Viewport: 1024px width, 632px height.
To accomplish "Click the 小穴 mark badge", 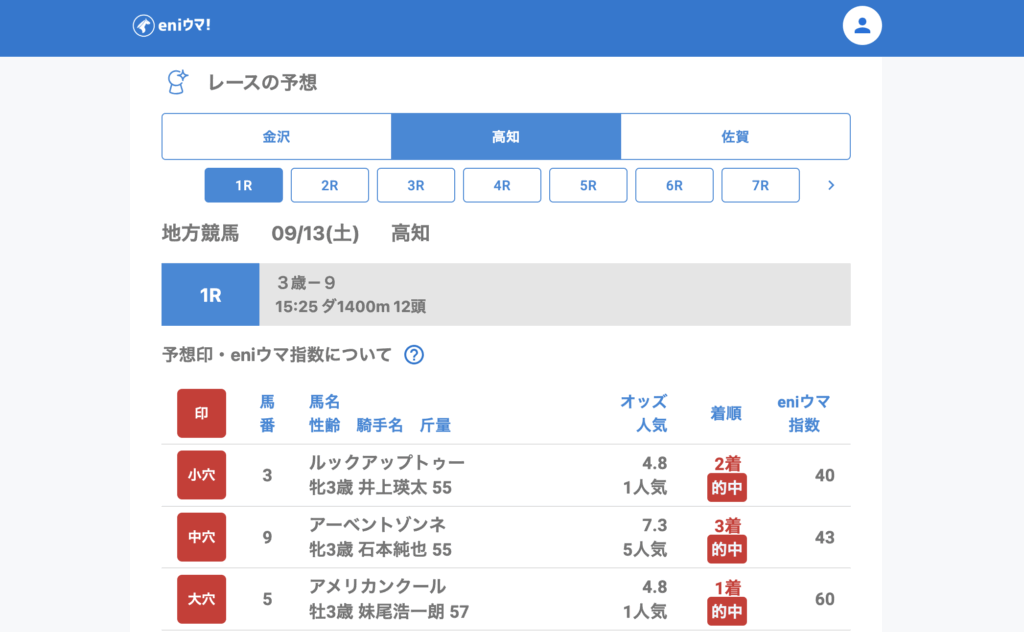I will pyautogui.click(x=202, y=475).
